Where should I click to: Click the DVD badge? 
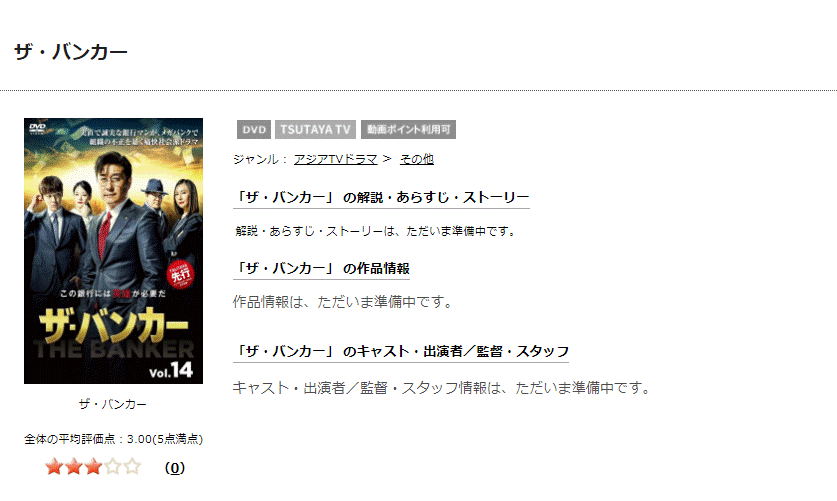[x=254, y=130]
